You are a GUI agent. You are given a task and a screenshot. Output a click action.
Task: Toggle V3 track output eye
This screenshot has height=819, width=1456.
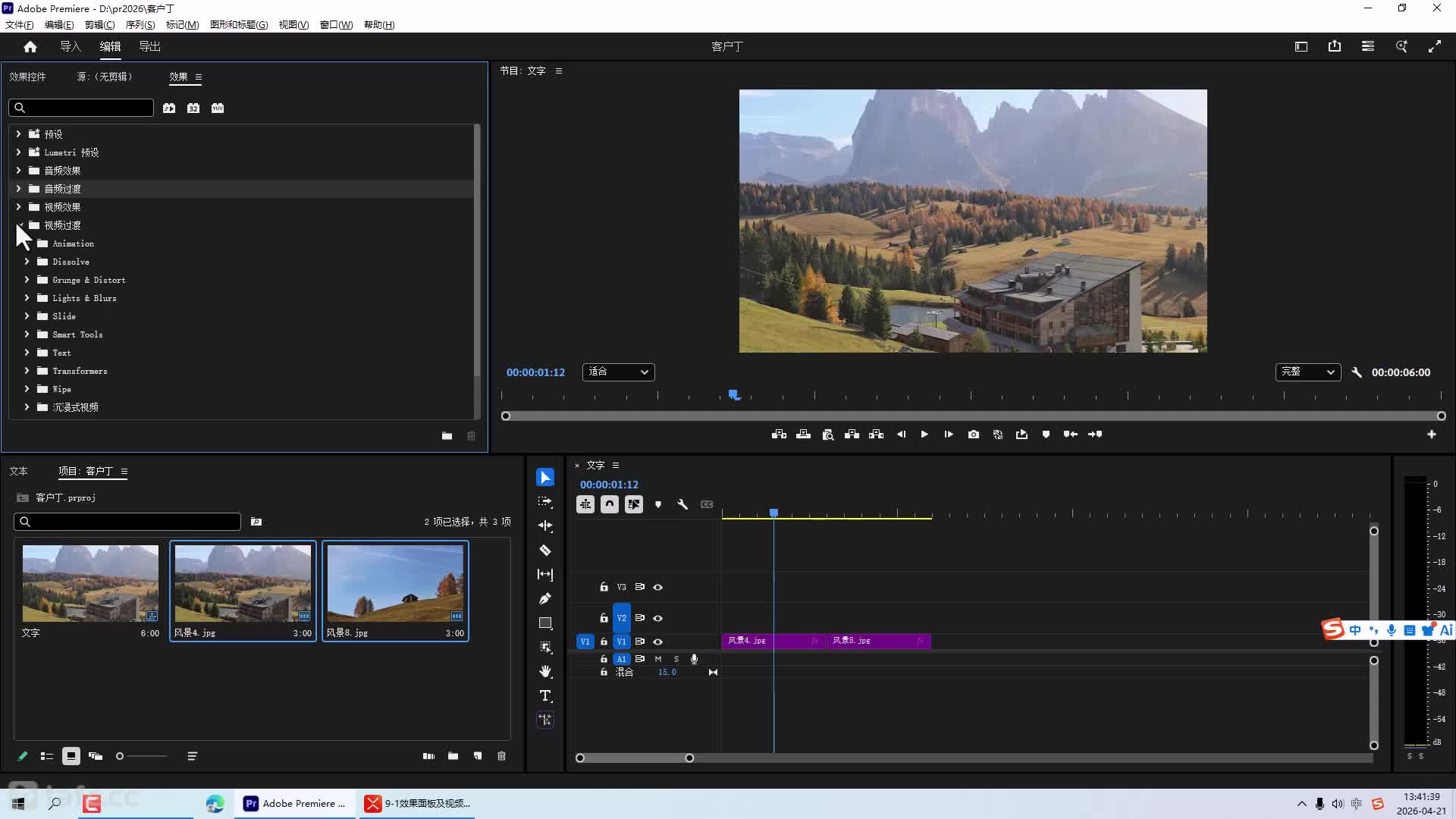[x=658, y=587]
